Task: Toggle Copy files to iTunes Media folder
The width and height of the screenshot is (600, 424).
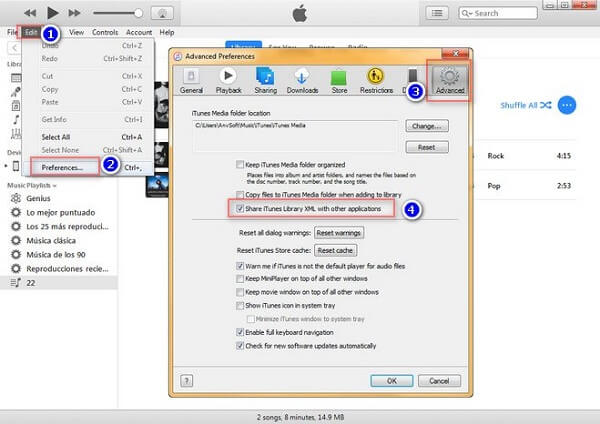Action: pyautogui.click(x=240, y=194)
